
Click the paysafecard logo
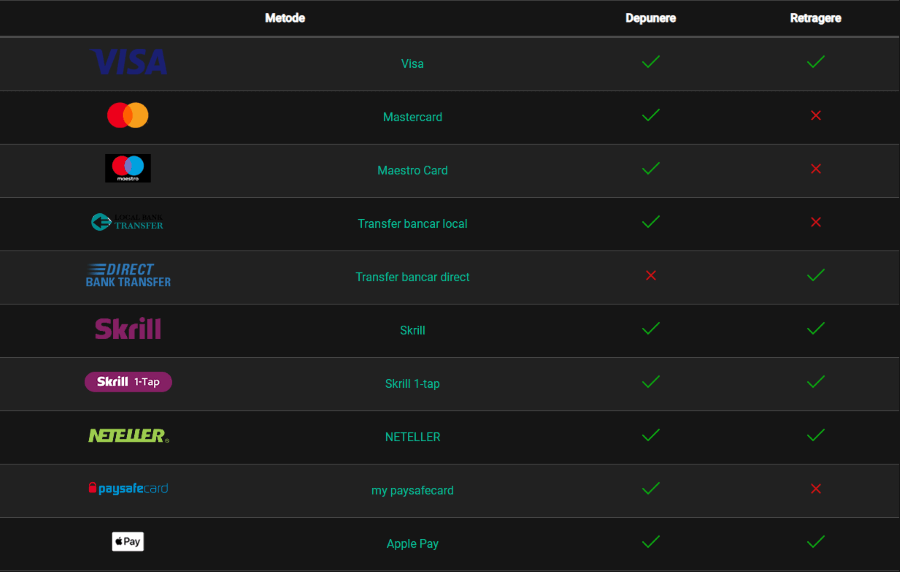(129, 488)
